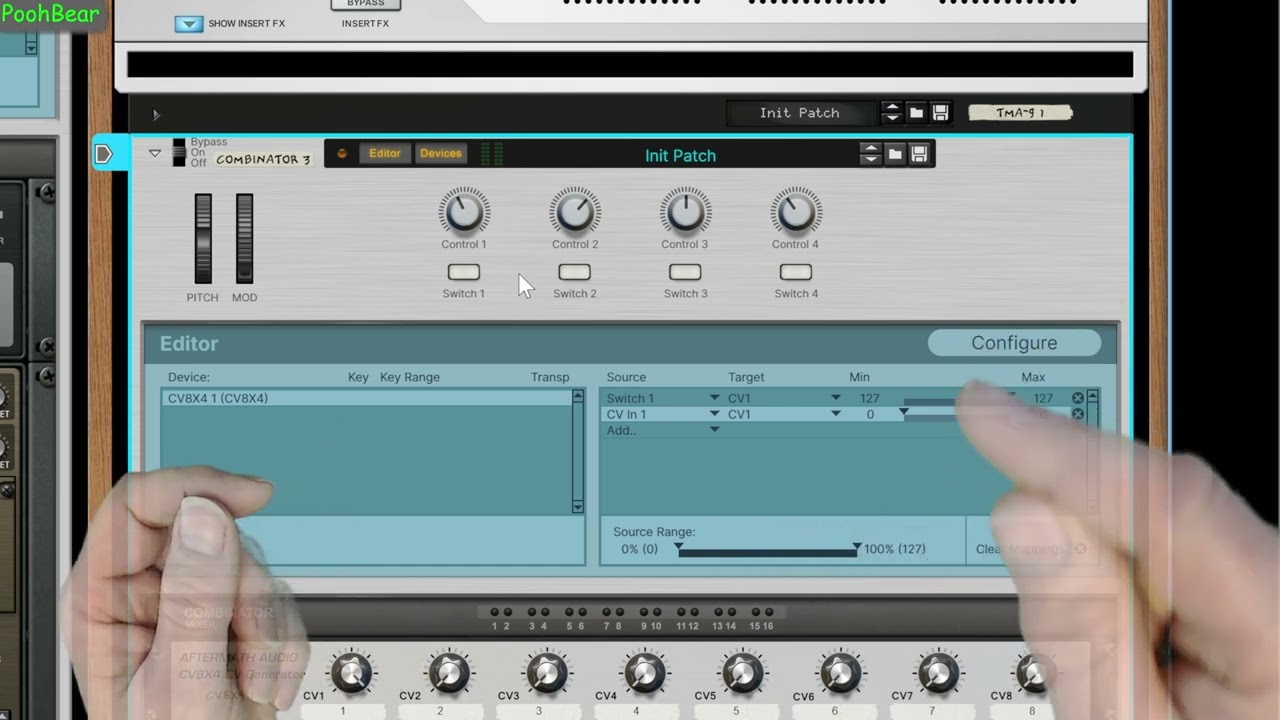The height and width of the screenshot is (720, 1280).
Task: Click the CV5 knob on CV8X4
Action: [x=743, y=674]
